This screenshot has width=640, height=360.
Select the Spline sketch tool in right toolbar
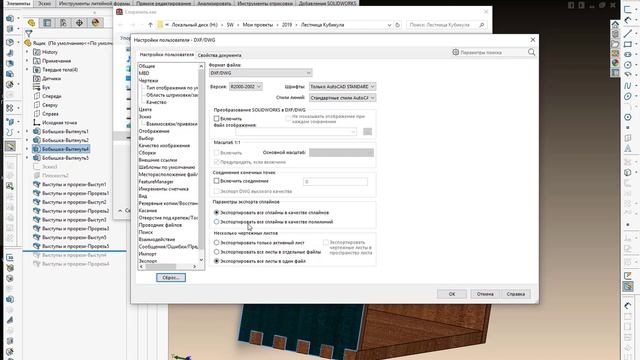[x=628, y=86]
